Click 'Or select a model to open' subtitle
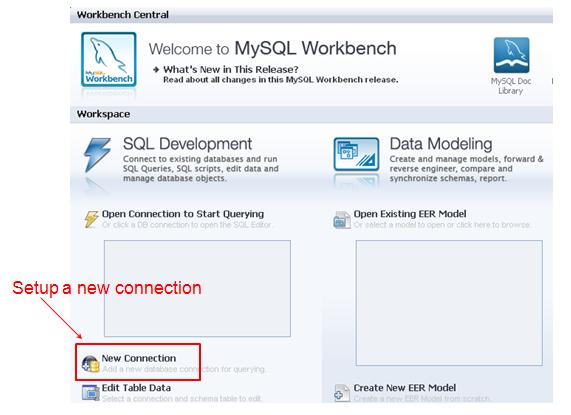Viewport: 571px width, 415px height. click(442, 225)
